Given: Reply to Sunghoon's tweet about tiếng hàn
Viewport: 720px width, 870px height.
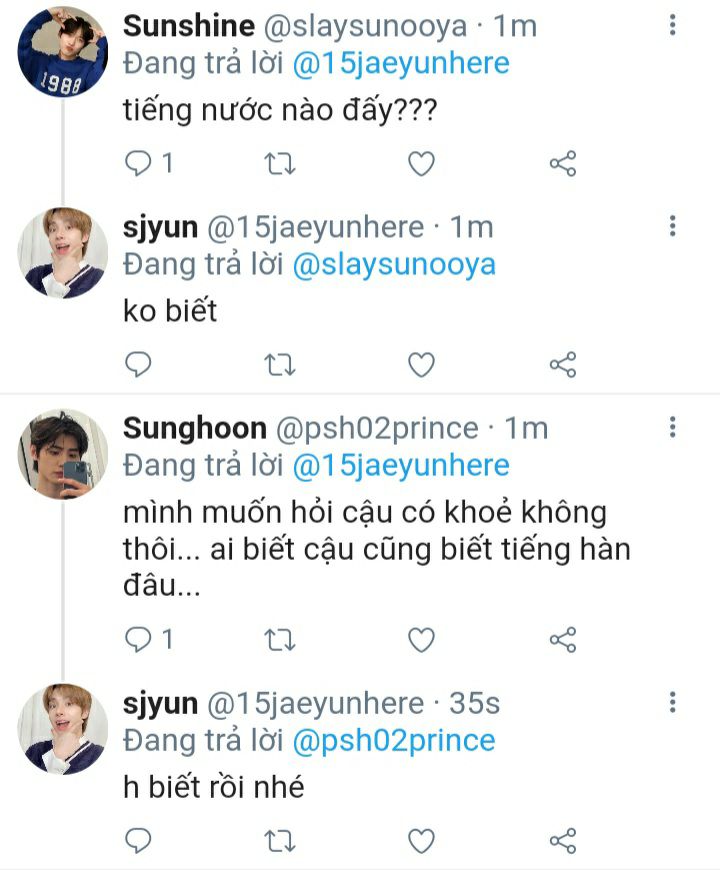Looking at the screenshot, I should (x=139, y=639).
